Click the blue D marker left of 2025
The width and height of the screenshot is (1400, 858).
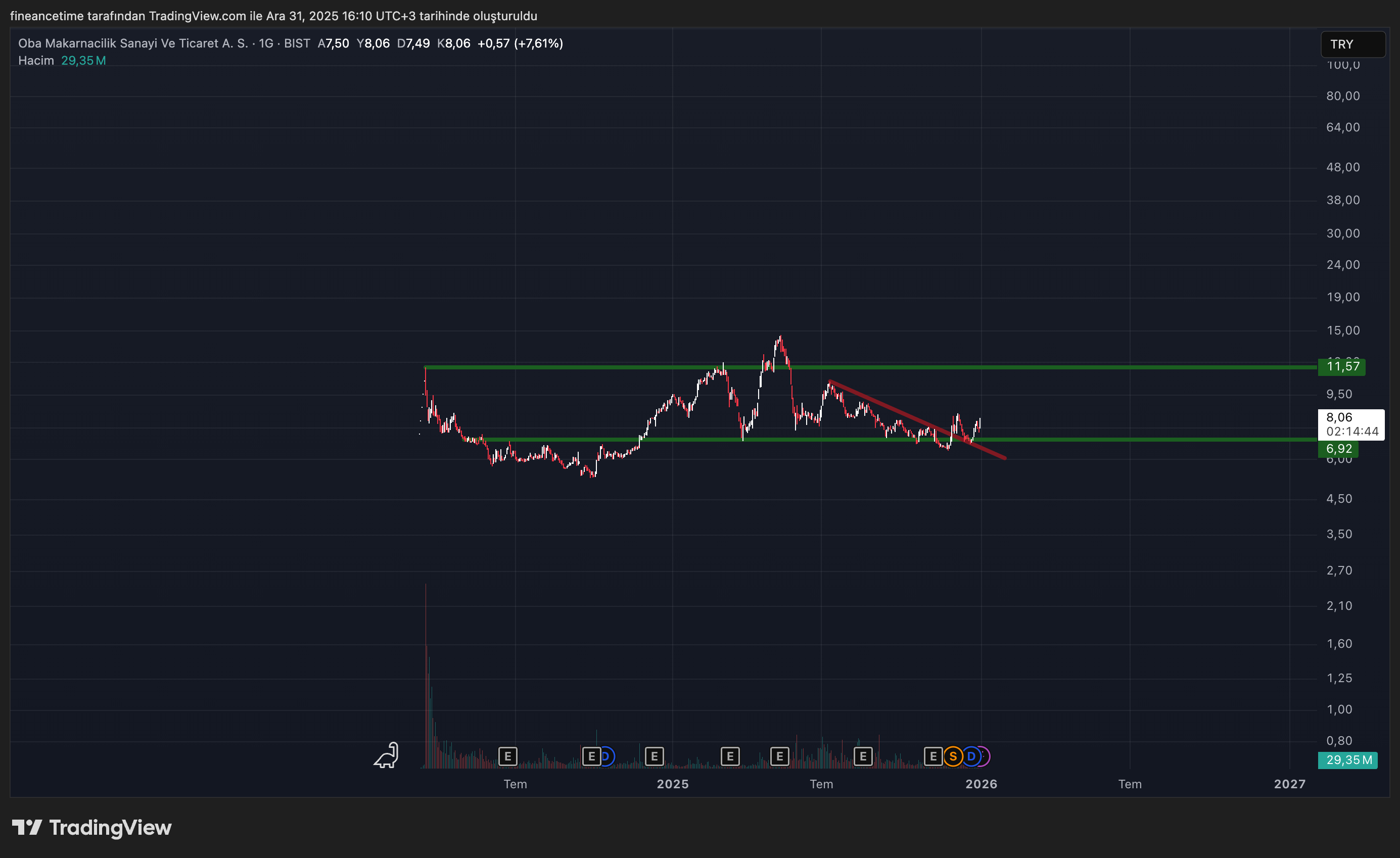608,756
